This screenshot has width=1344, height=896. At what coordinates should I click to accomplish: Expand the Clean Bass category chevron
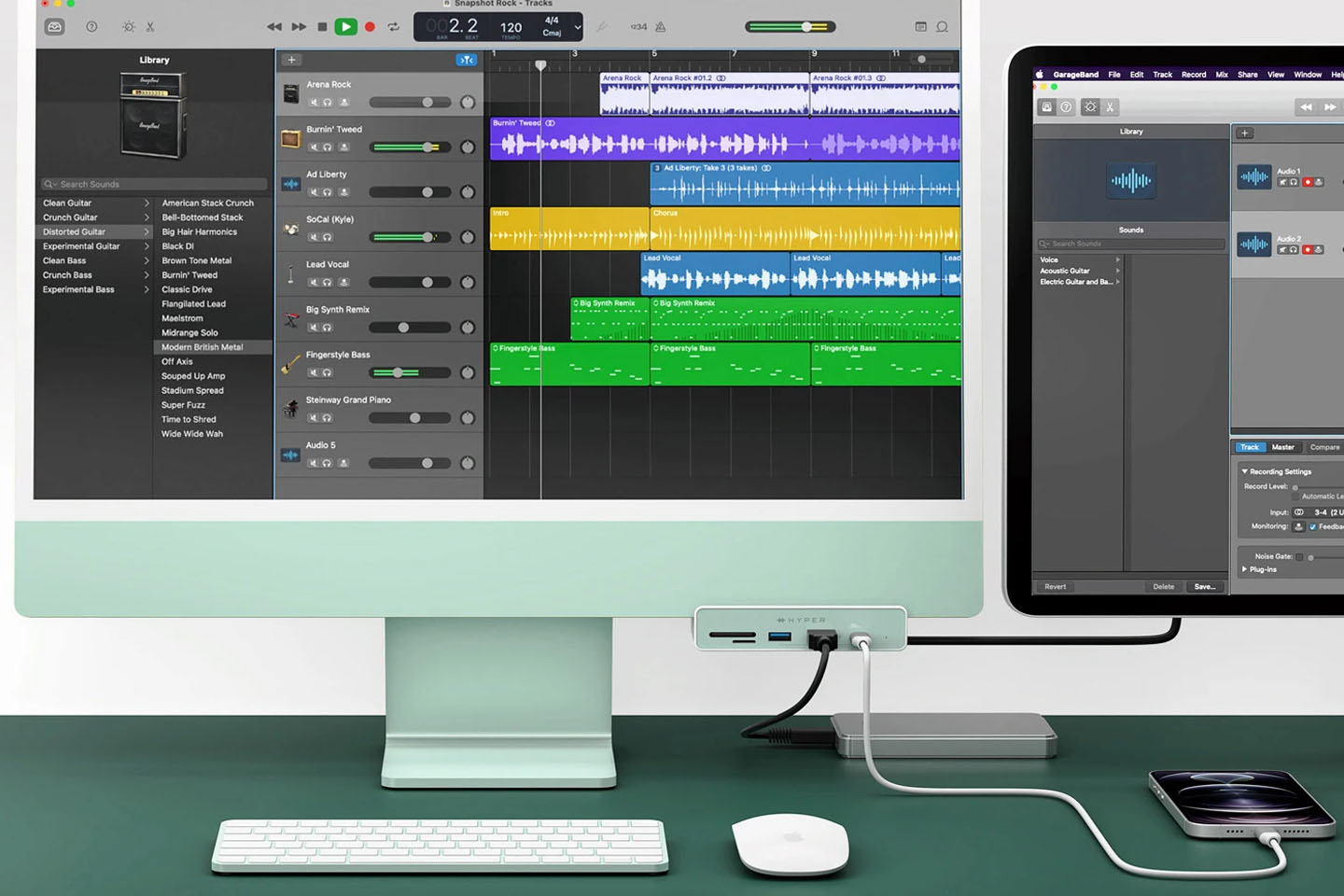pos(147,261)
